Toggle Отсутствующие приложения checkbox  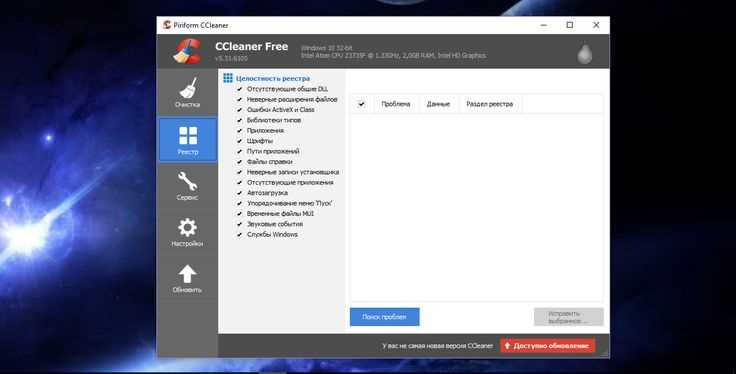pos(239,182)
